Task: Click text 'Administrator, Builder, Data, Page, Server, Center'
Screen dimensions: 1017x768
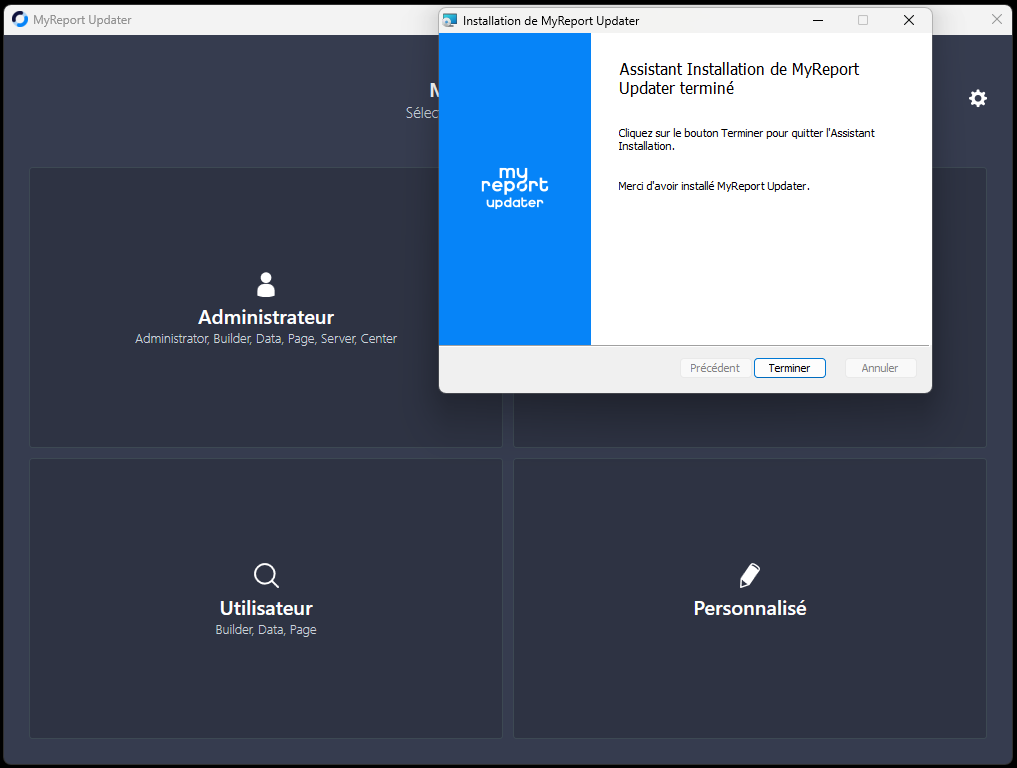Action: tap(266, 339)
